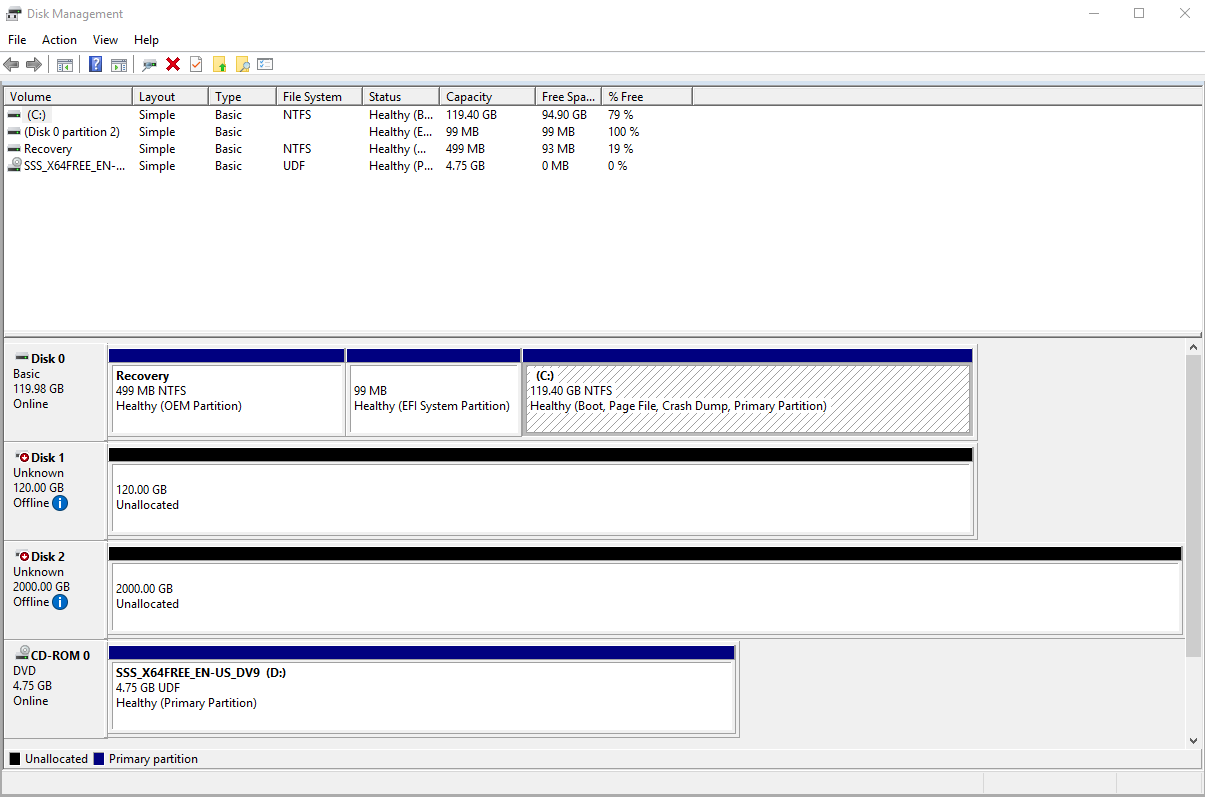Click the checklist settings toolbar icon
Image resolution: width=1205 pixels, height=797 pixels.
(265, 64)
